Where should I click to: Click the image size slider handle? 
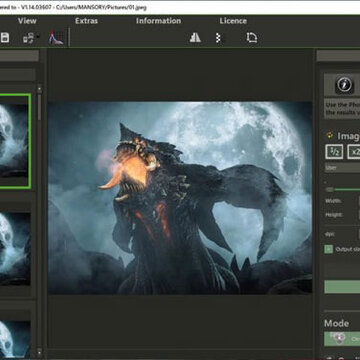pyautogui.click(x=330, y=190)
